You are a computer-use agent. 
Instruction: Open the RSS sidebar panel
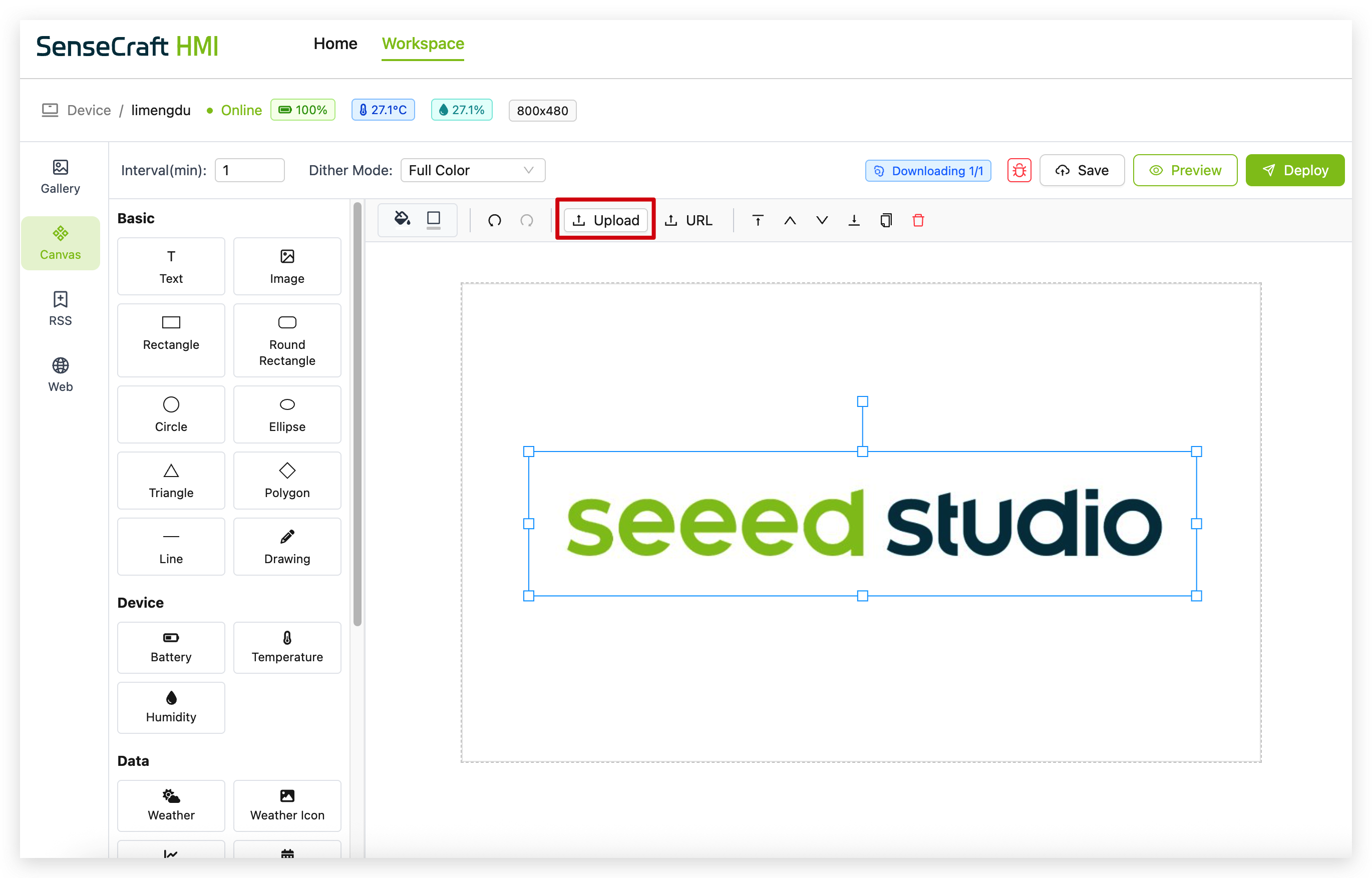click(60, 309)
